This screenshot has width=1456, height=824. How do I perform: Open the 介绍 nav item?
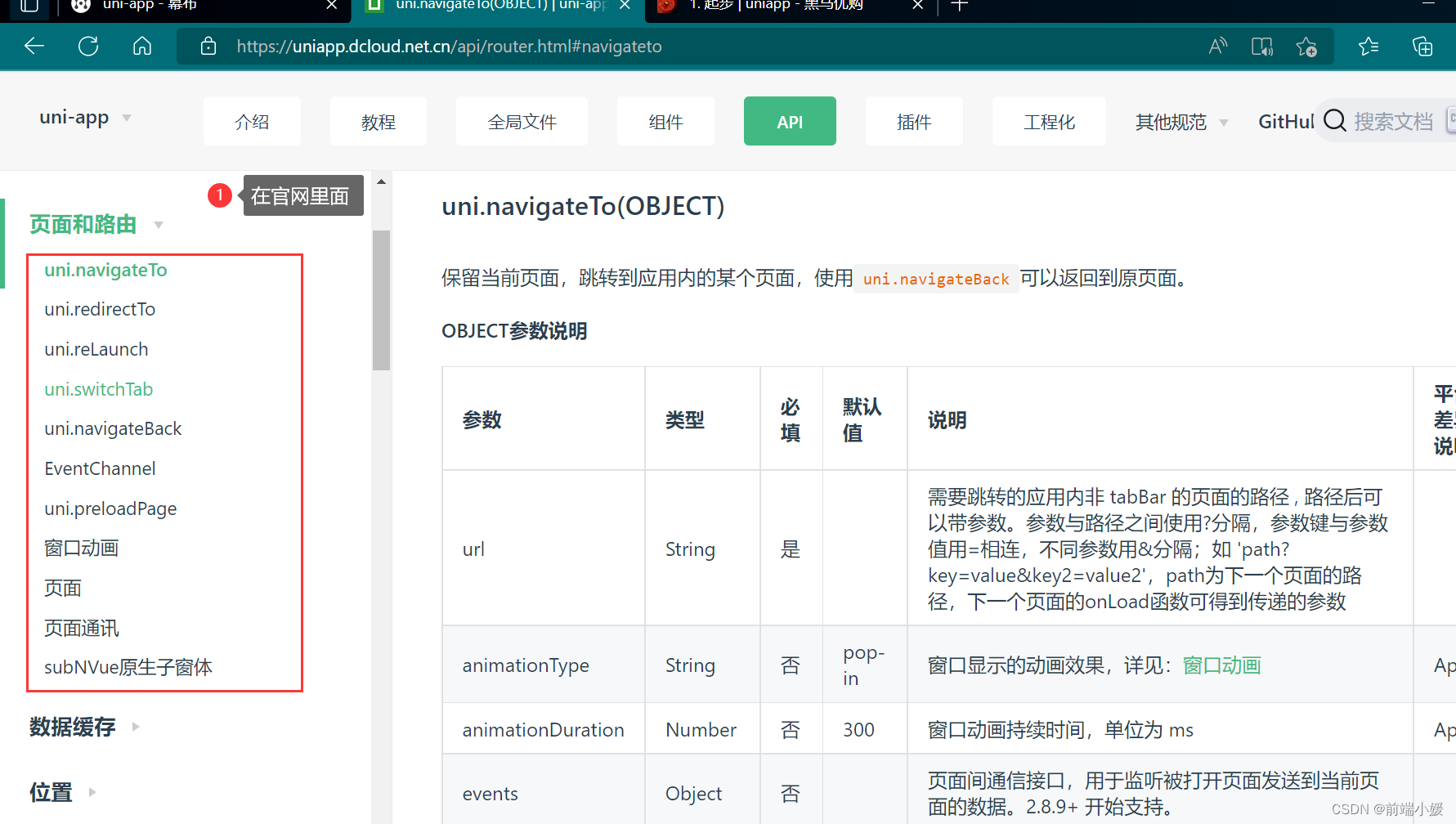tap(252, 121)
